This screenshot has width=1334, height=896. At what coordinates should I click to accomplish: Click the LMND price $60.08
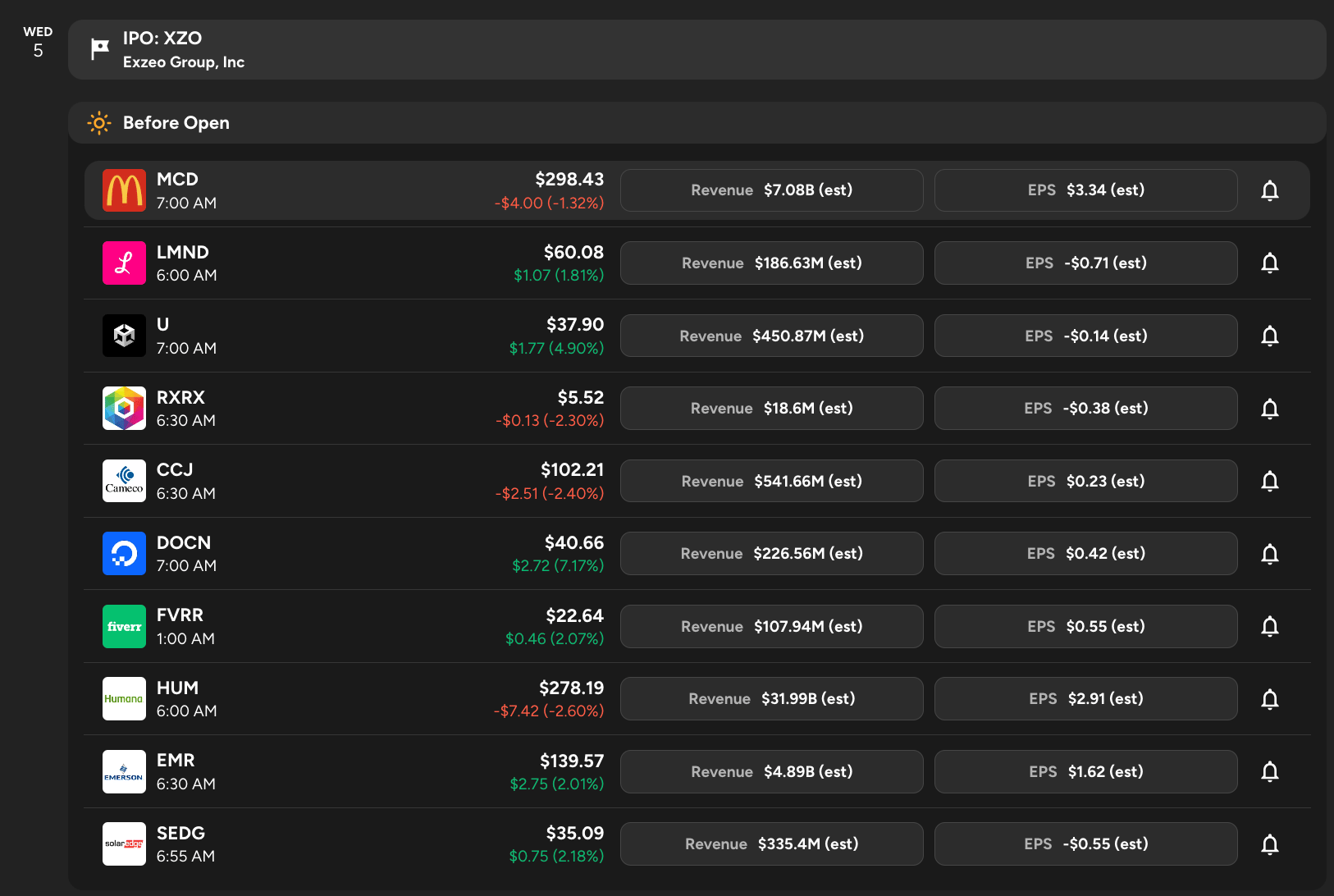pos(573,252)
